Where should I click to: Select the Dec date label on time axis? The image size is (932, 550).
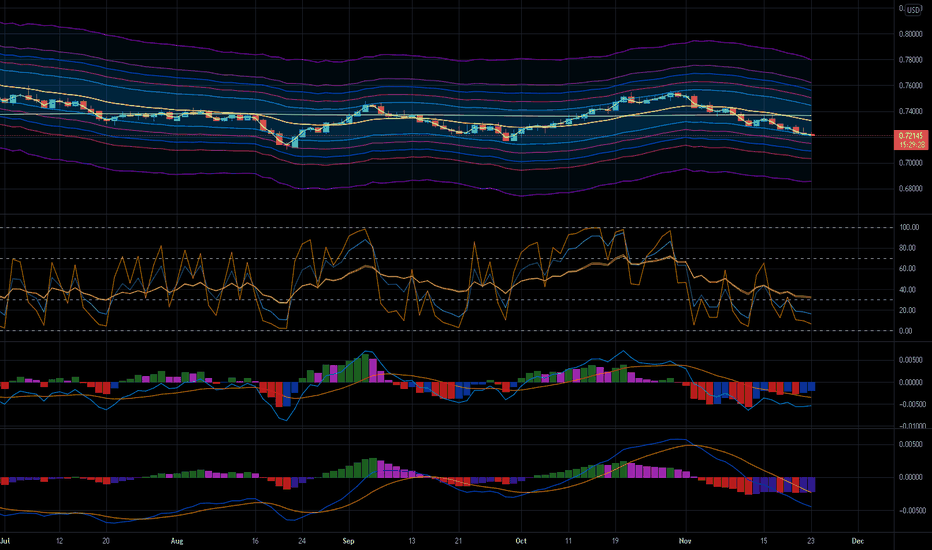tap(857, 541)
